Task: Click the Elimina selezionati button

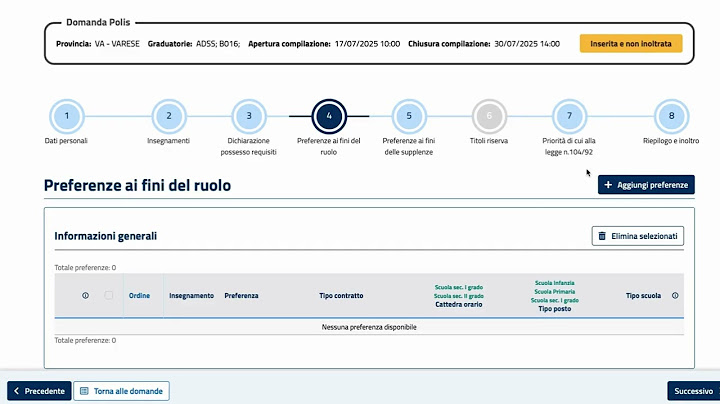Action: (x=638, y=236)
